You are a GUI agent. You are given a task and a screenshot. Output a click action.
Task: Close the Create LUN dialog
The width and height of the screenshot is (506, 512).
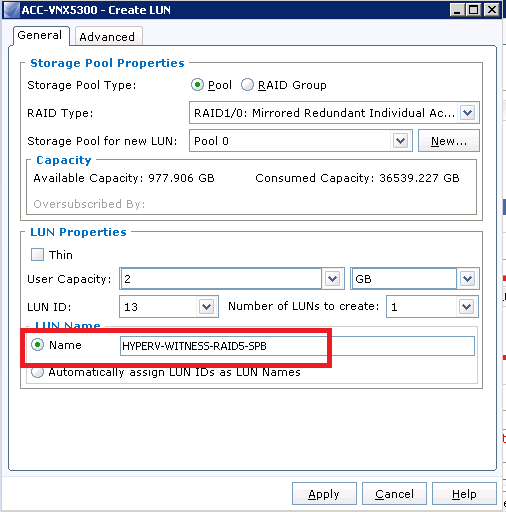491,10
